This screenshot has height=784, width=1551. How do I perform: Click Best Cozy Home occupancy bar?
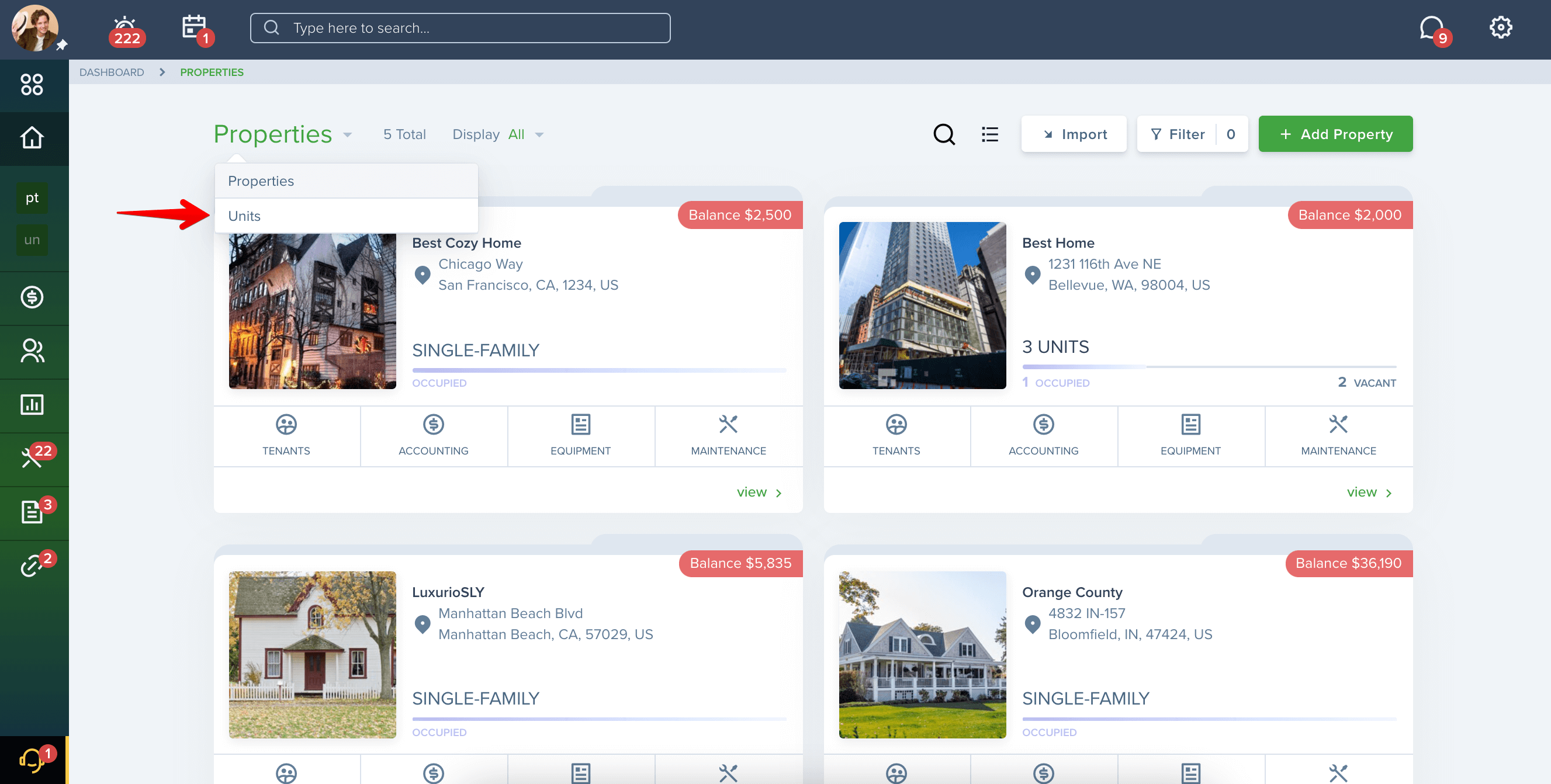(599, 370)
